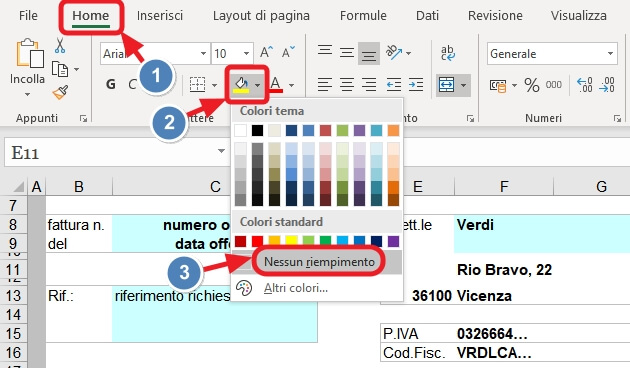Expand the borders dropdown arrow
Screen dimensions: 630x368
(x=215, y=85)
